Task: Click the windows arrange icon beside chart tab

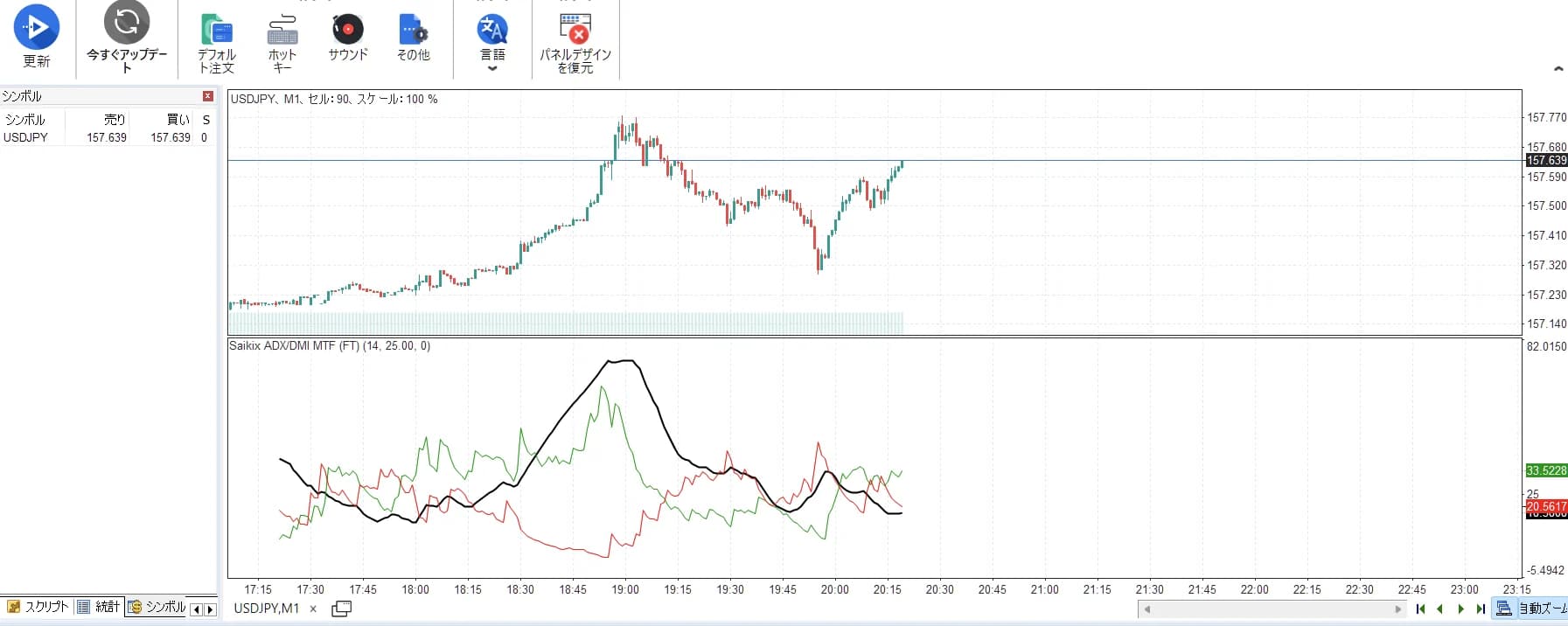Action: 342,609
